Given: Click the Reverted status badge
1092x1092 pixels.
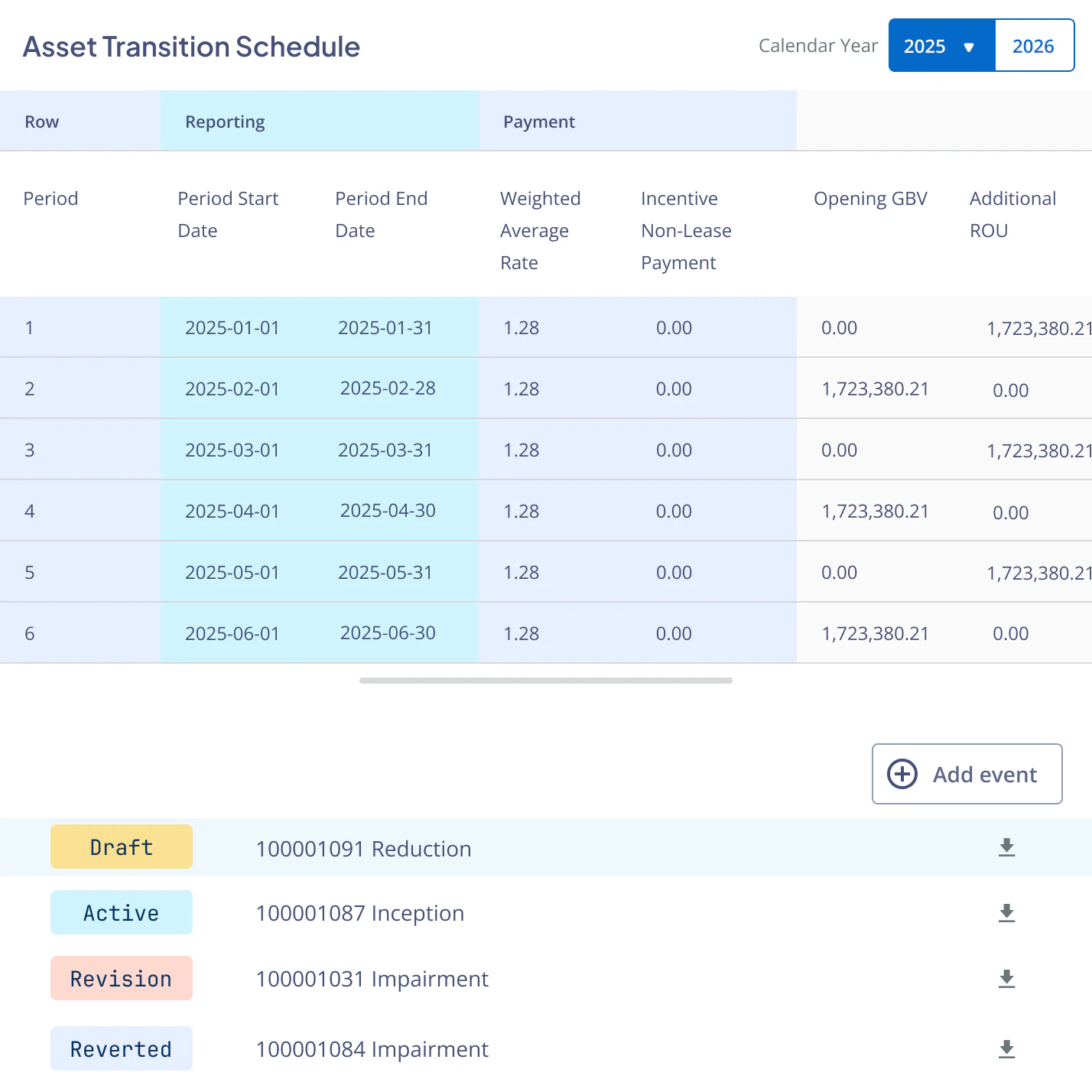Looking at the screenshot, I should 121,1048.
